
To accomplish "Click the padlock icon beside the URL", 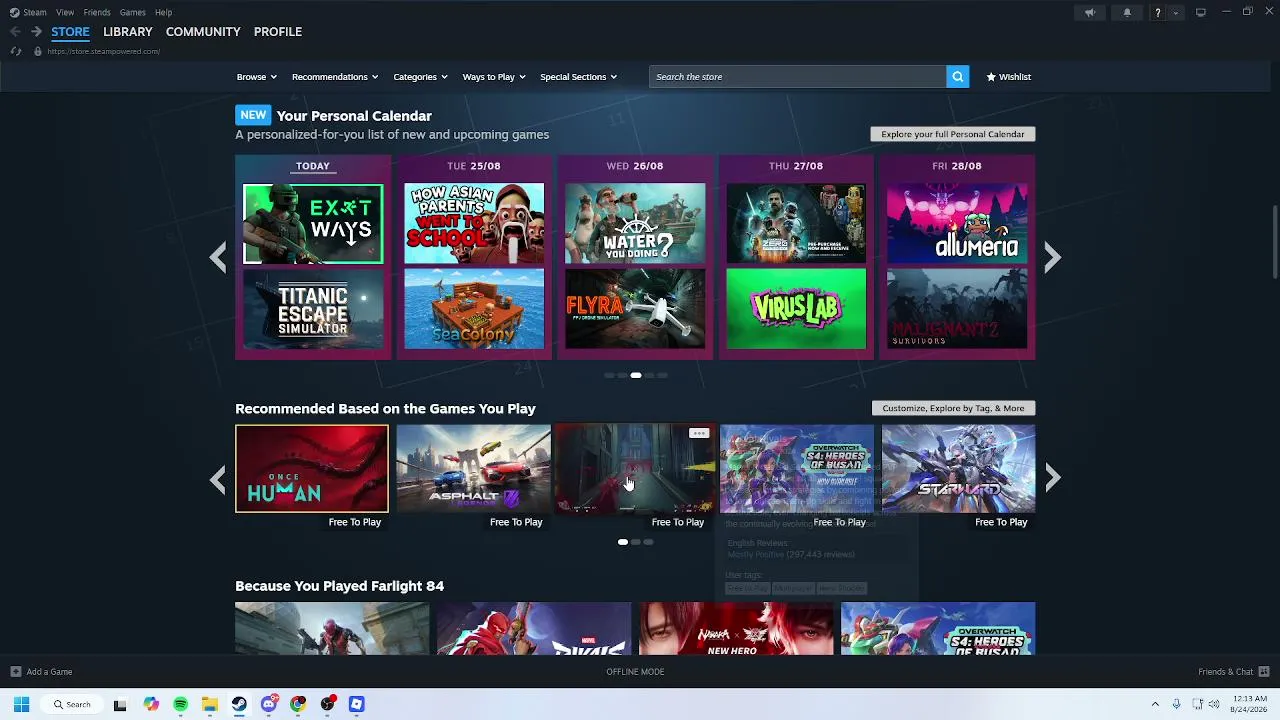I will pyautogui.click(x=38, y=51).
